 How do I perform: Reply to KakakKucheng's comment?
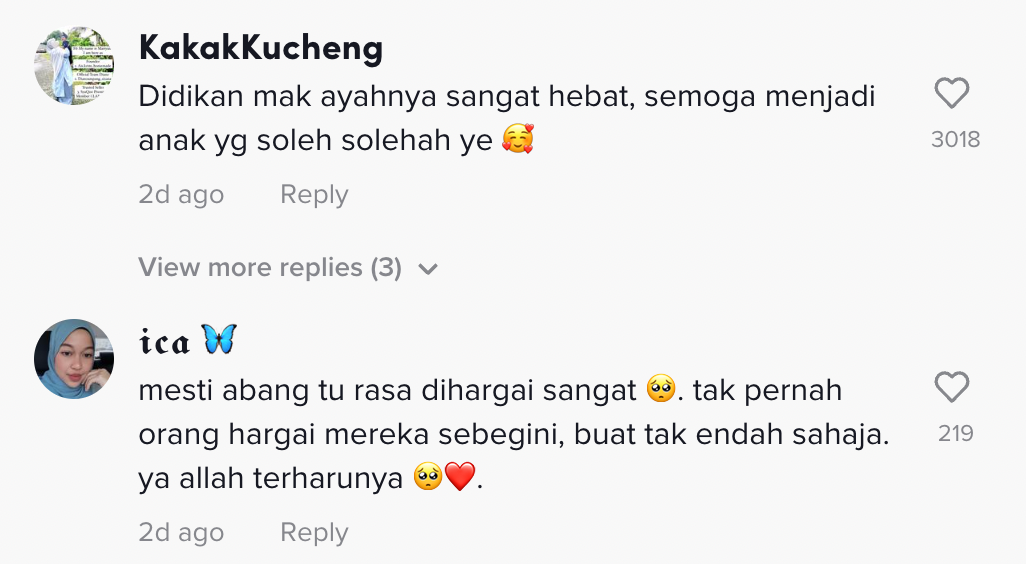click(314, 194)
